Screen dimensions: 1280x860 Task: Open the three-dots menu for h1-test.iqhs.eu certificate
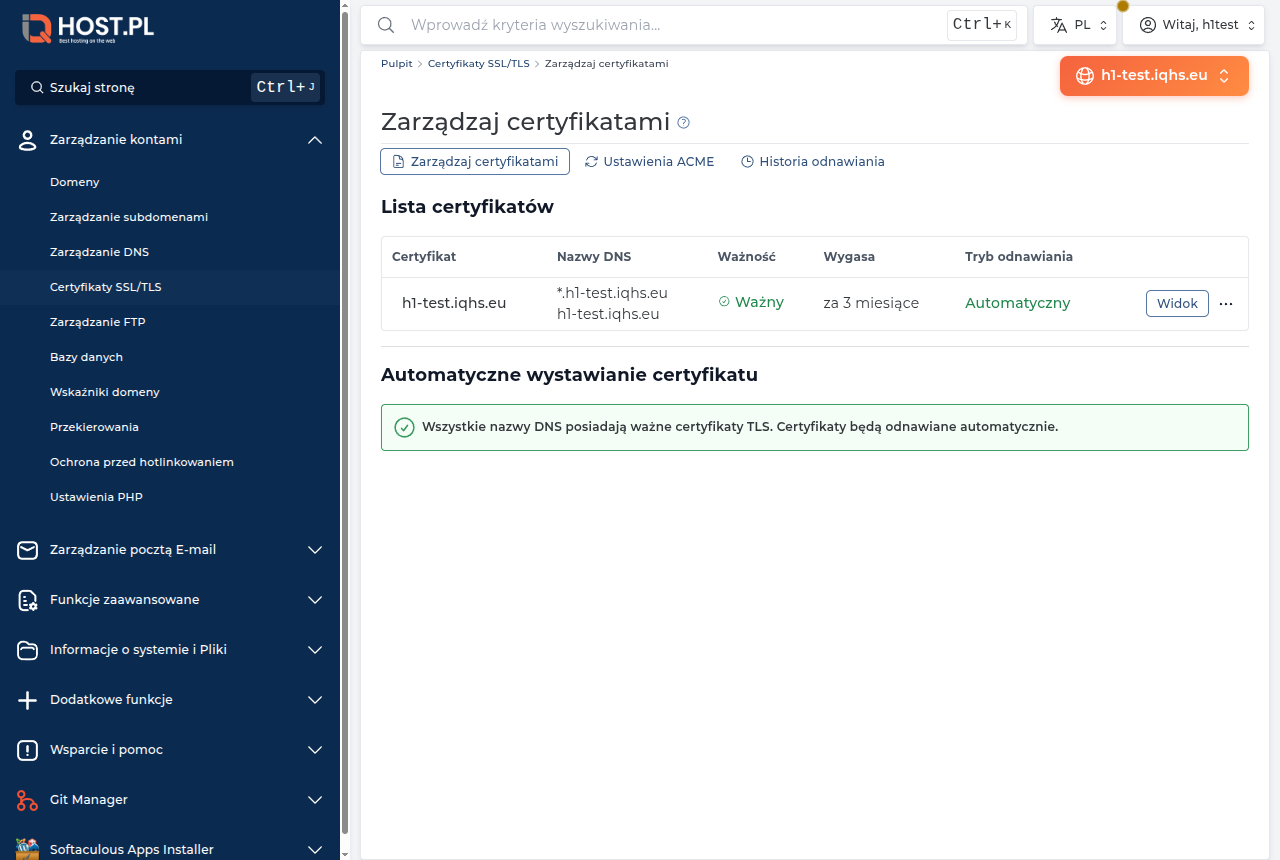tap(1226, 303)
